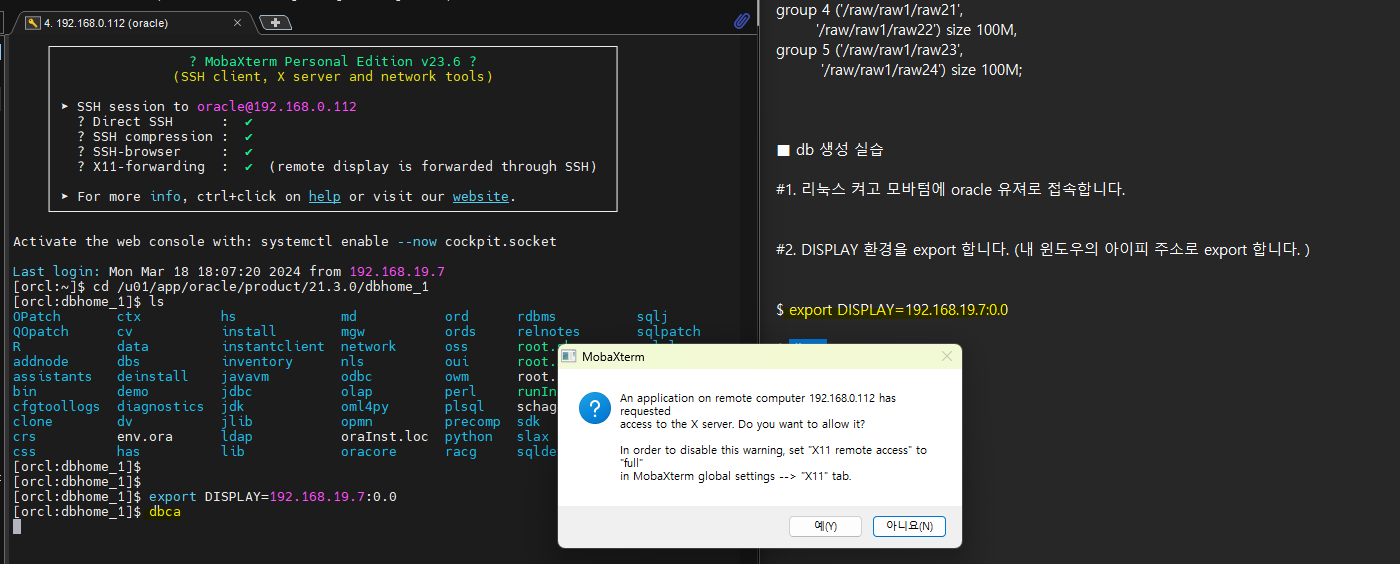Click the blue paperclip icon at the tab bar's right end

tap(742, 21)
